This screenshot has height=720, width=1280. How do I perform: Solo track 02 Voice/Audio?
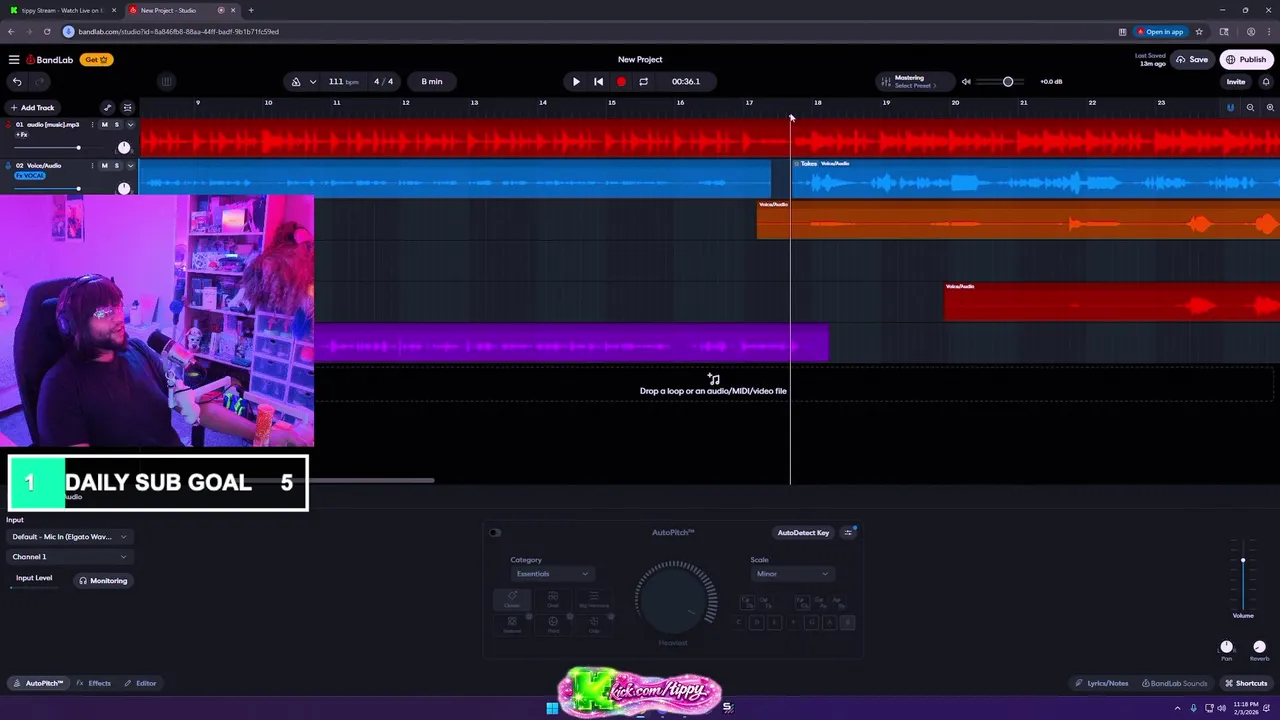click(117, 165)
